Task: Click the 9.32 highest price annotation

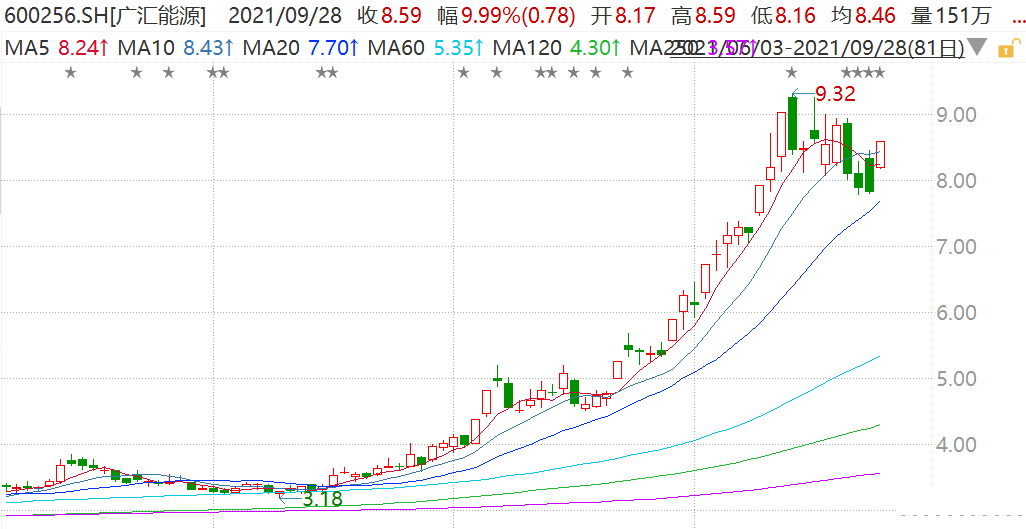Action: pyautogui.click(x=835, y=95)
